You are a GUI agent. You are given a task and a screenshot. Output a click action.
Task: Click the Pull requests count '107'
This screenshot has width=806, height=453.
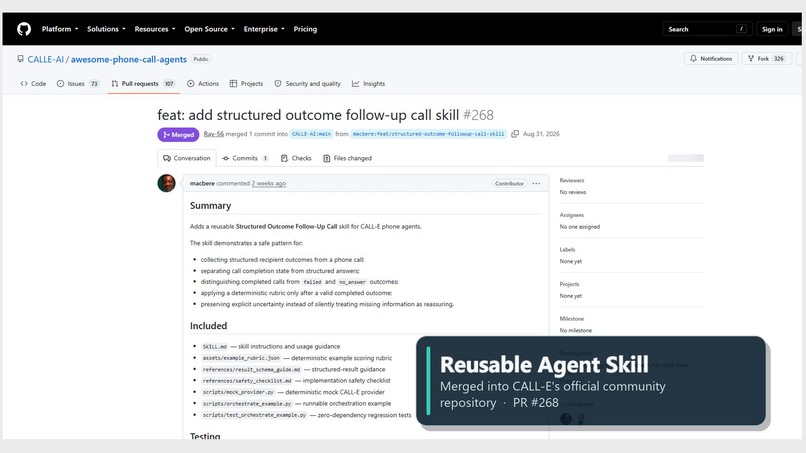pos(169,83)
